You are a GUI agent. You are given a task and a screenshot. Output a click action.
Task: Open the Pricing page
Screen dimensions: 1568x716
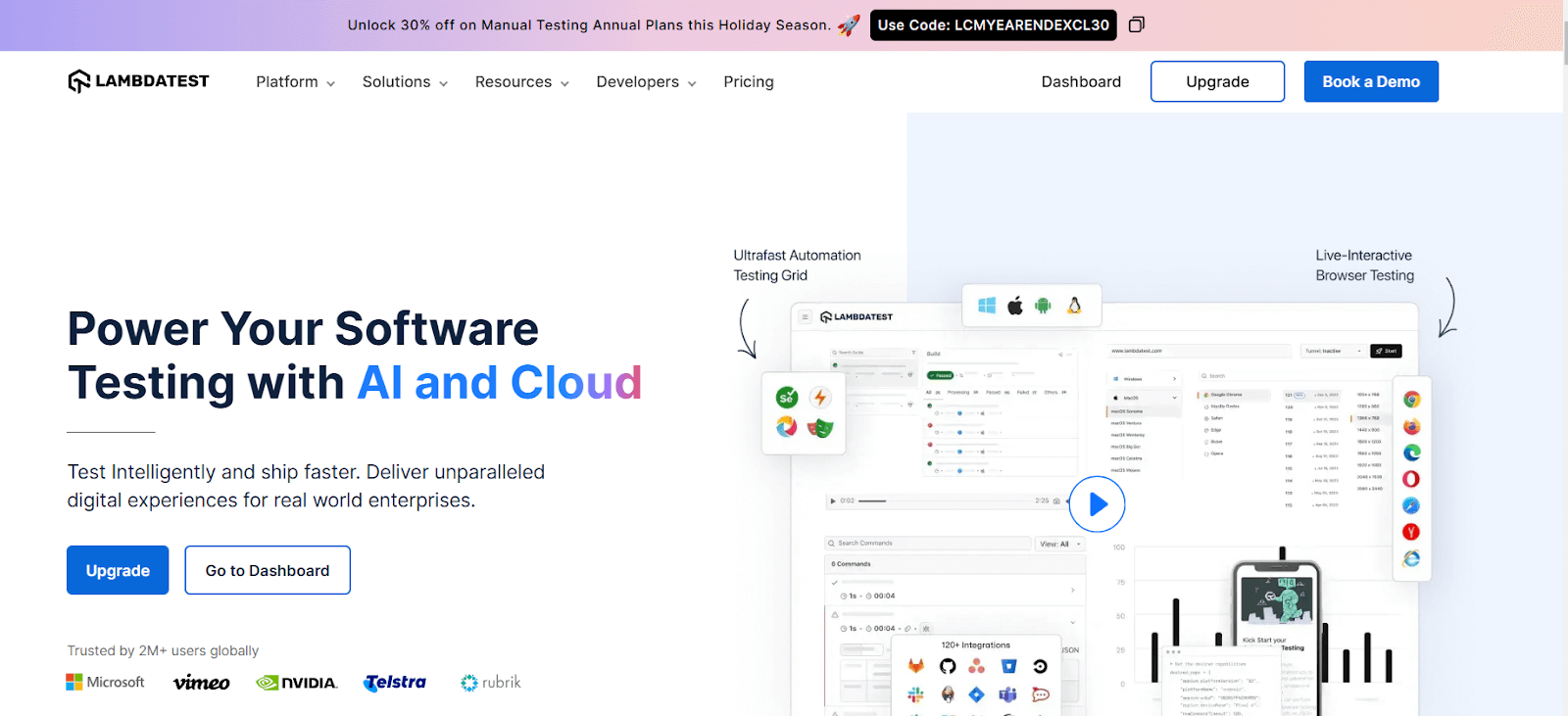click(x=749, y=82)
